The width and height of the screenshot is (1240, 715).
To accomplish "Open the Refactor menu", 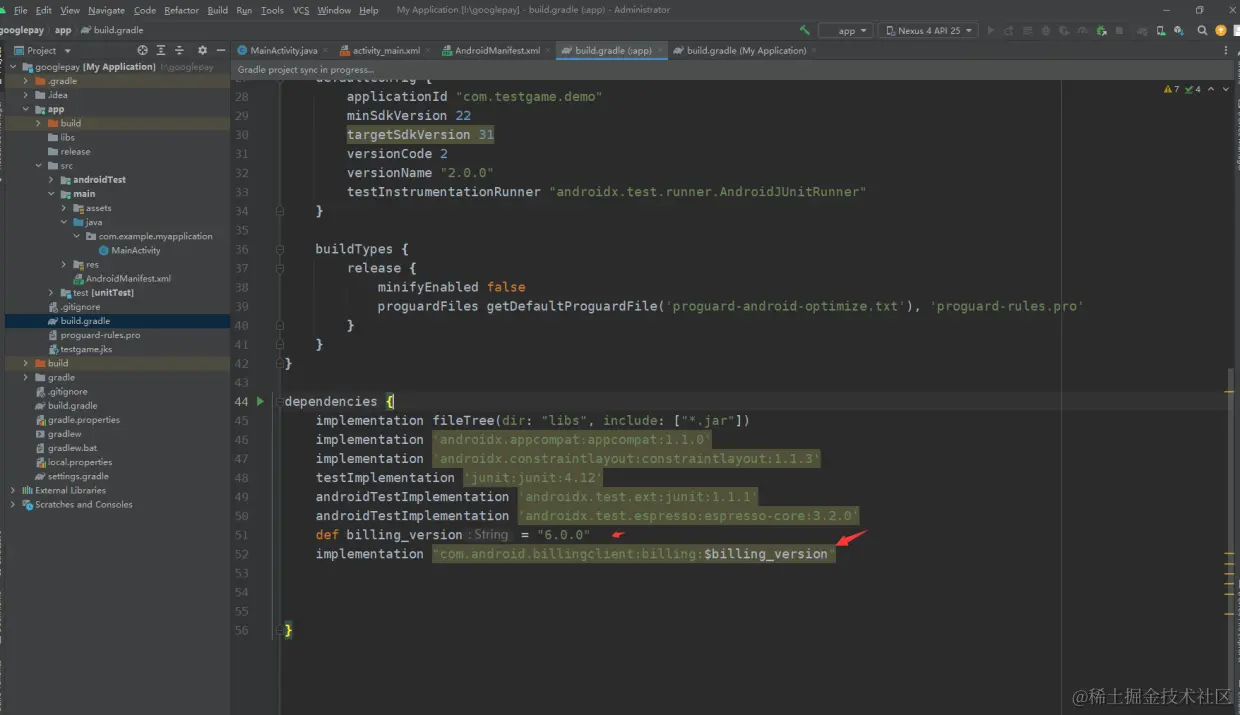I will (181, 10).
